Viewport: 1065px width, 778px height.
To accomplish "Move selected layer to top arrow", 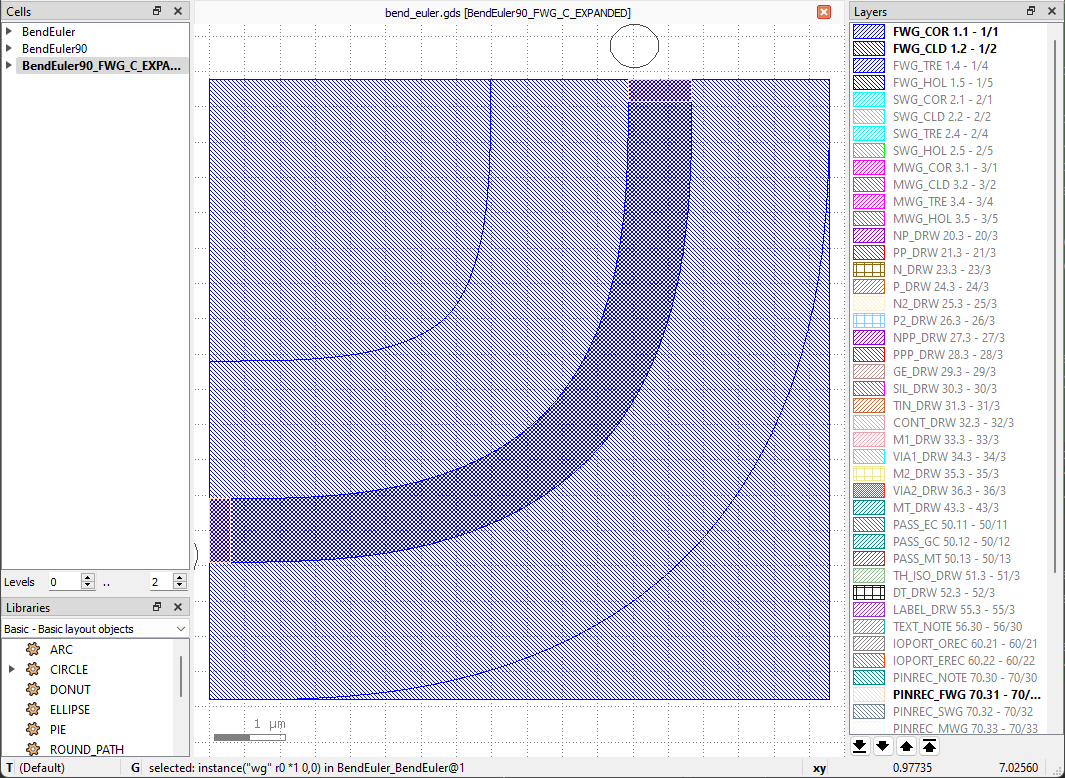I will point(929,746).
